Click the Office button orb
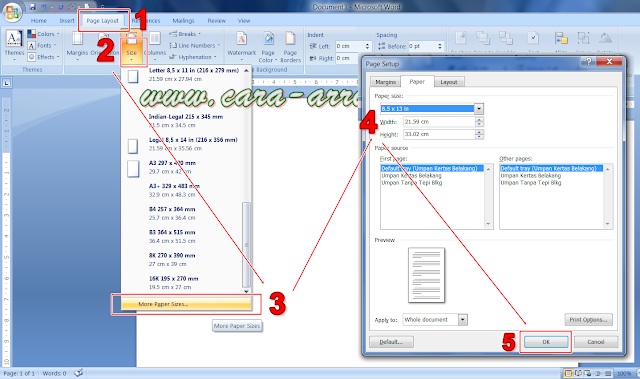 click(12, 12)
